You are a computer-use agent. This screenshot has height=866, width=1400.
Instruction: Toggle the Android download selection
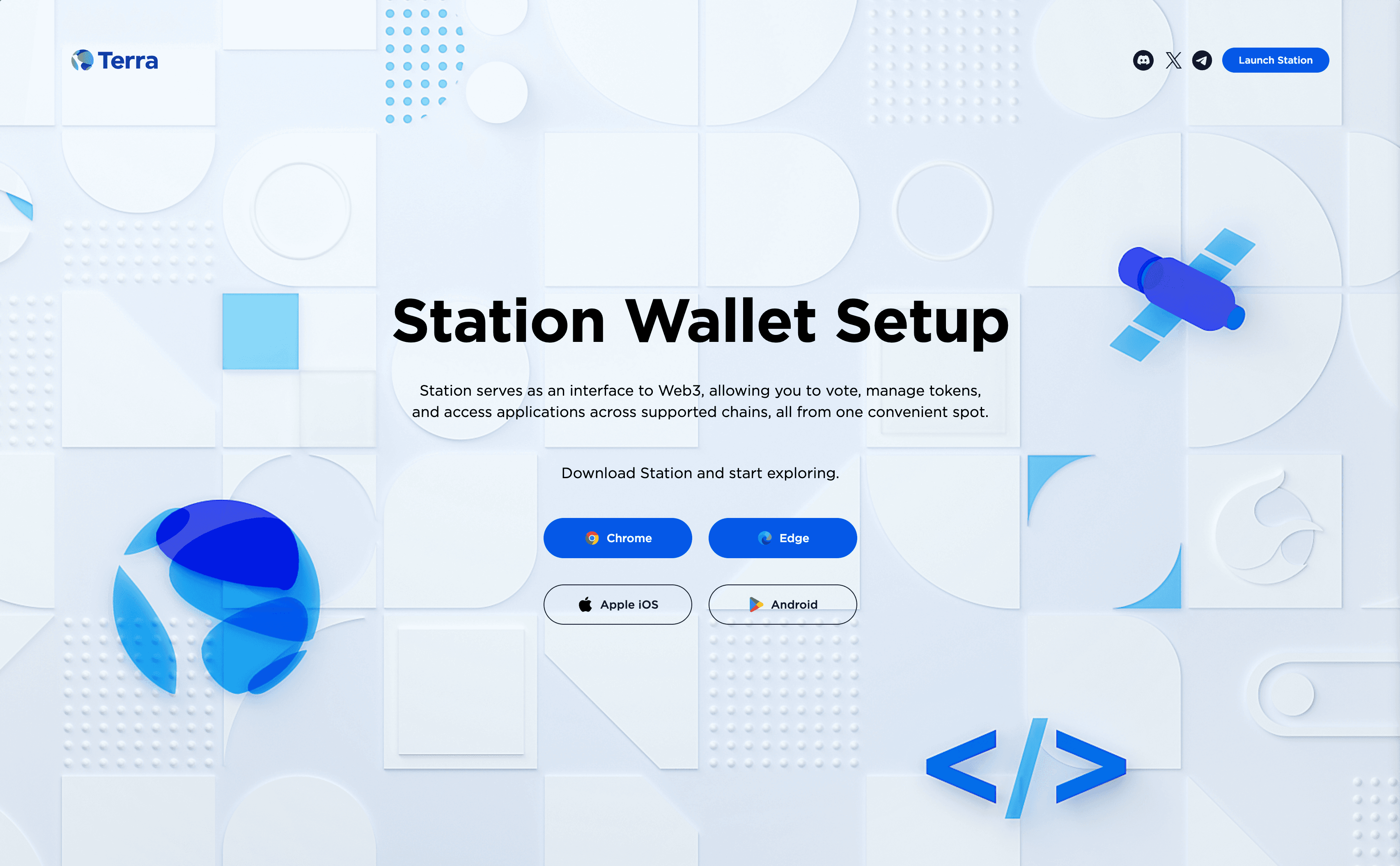click(783, 604)
